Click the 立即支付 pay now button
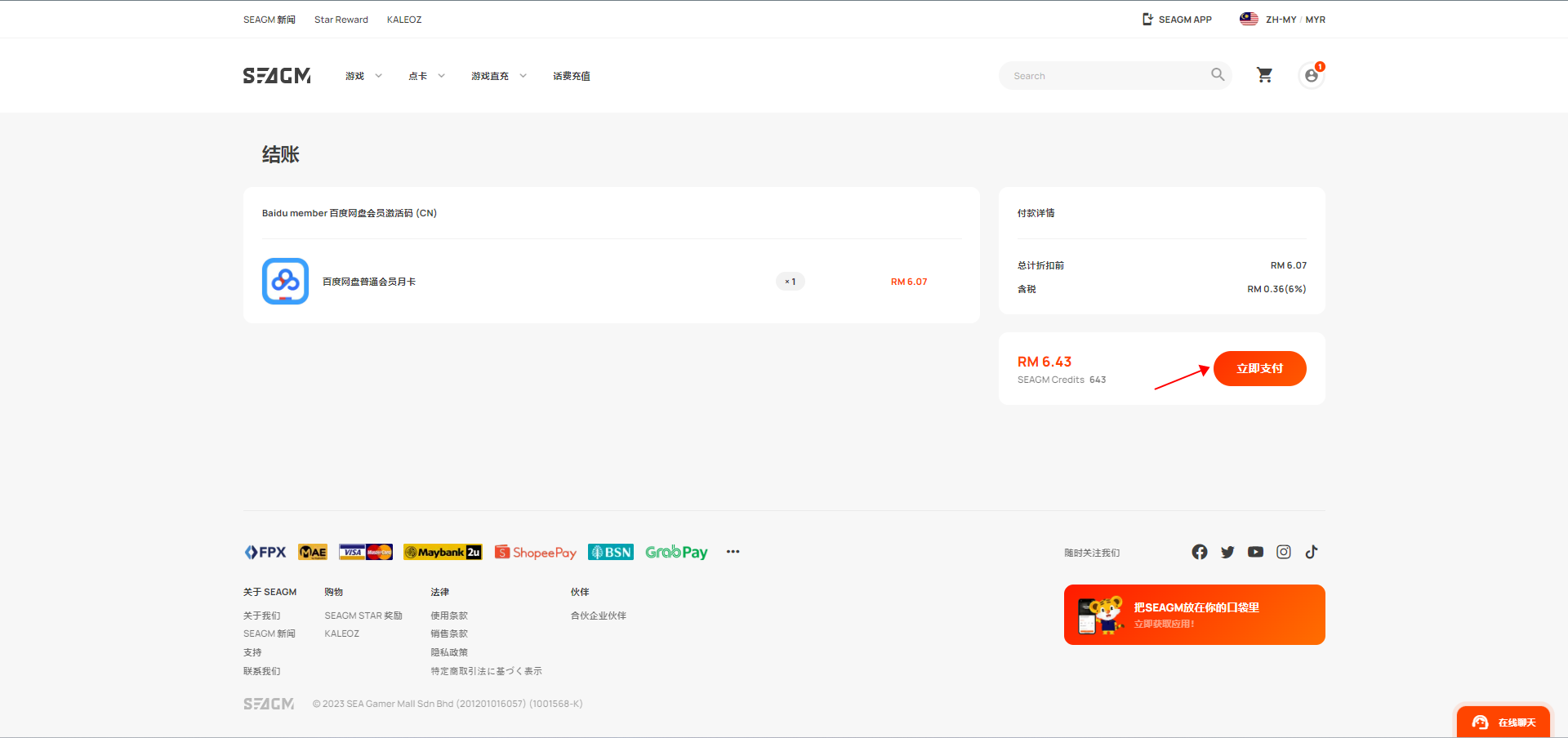The image size is (1568, 738). pos(1259,368)
